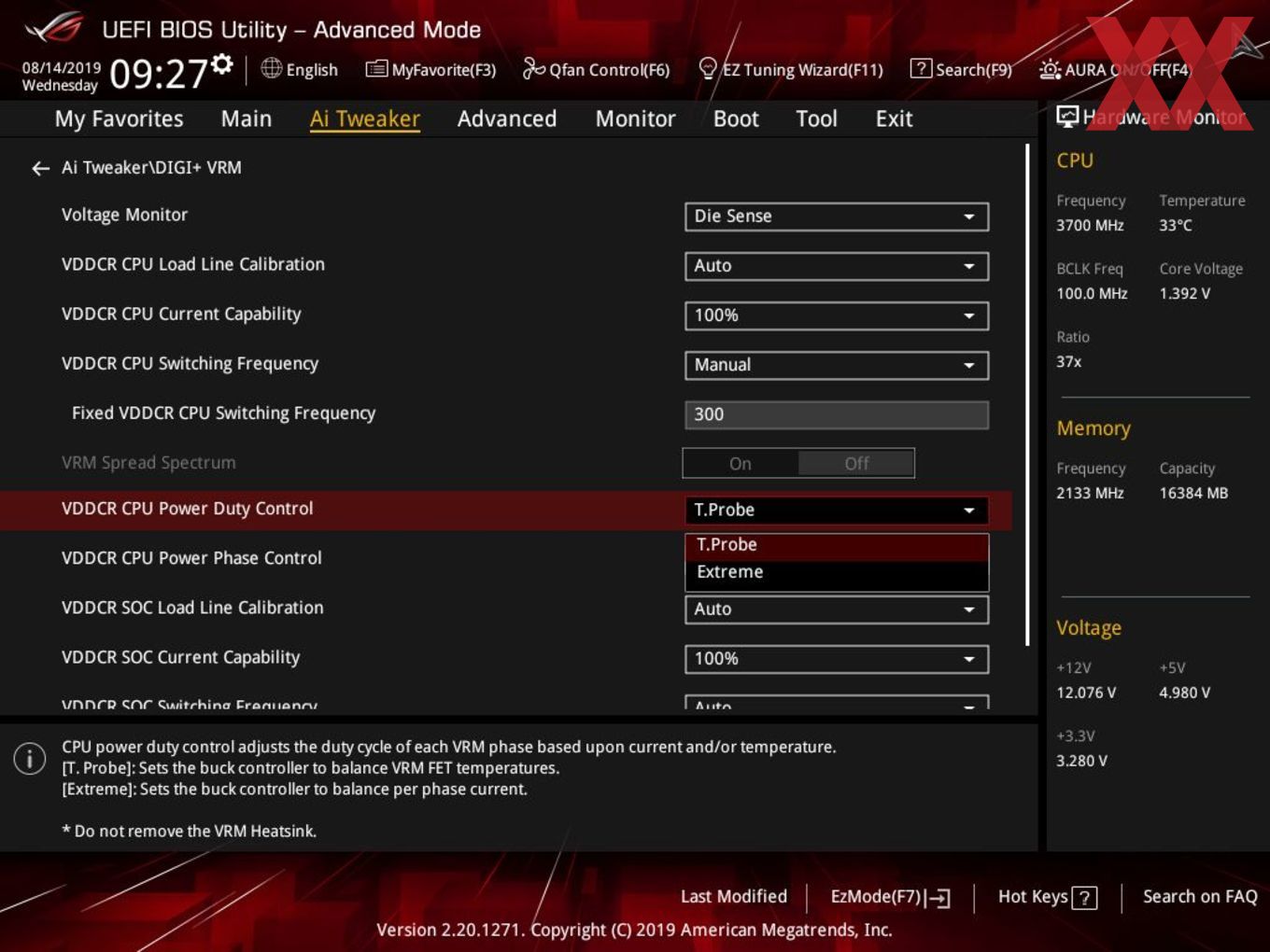Open VDDCR SOC Switching Frequency dropdown

837,703
